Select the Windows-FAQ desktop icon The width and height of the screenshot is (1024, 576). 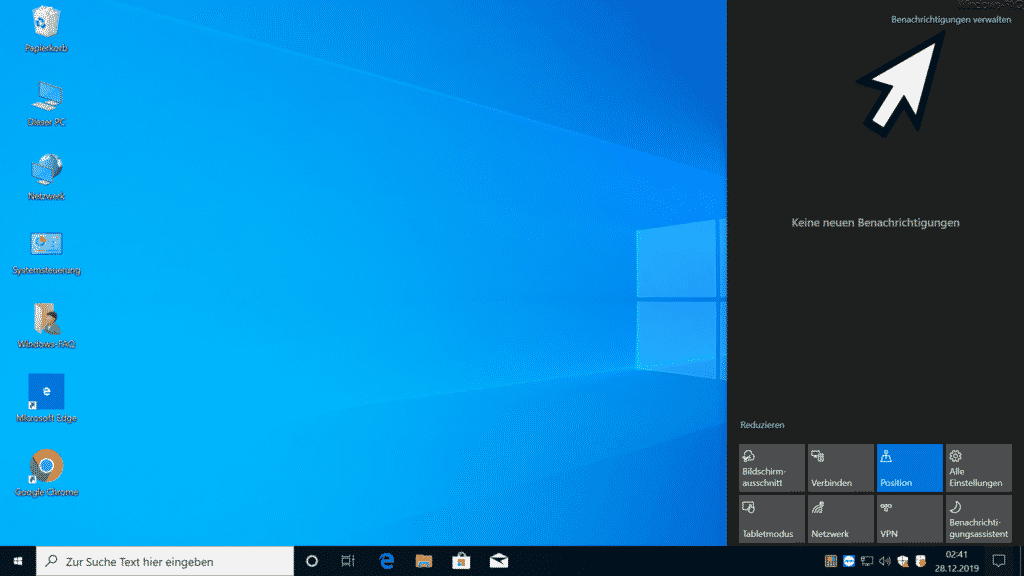46,325
